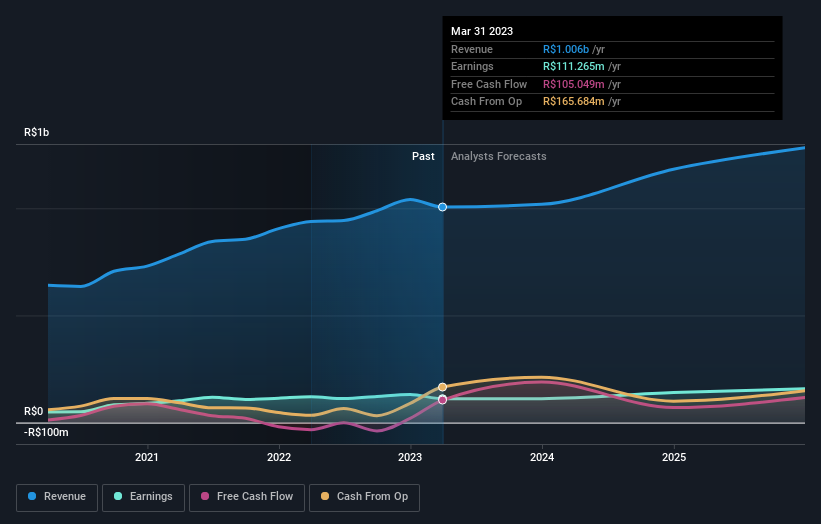This screenshot has width=821, height=524.
Task: Toggle the Earnings legend button
Action: click(143, 497)
